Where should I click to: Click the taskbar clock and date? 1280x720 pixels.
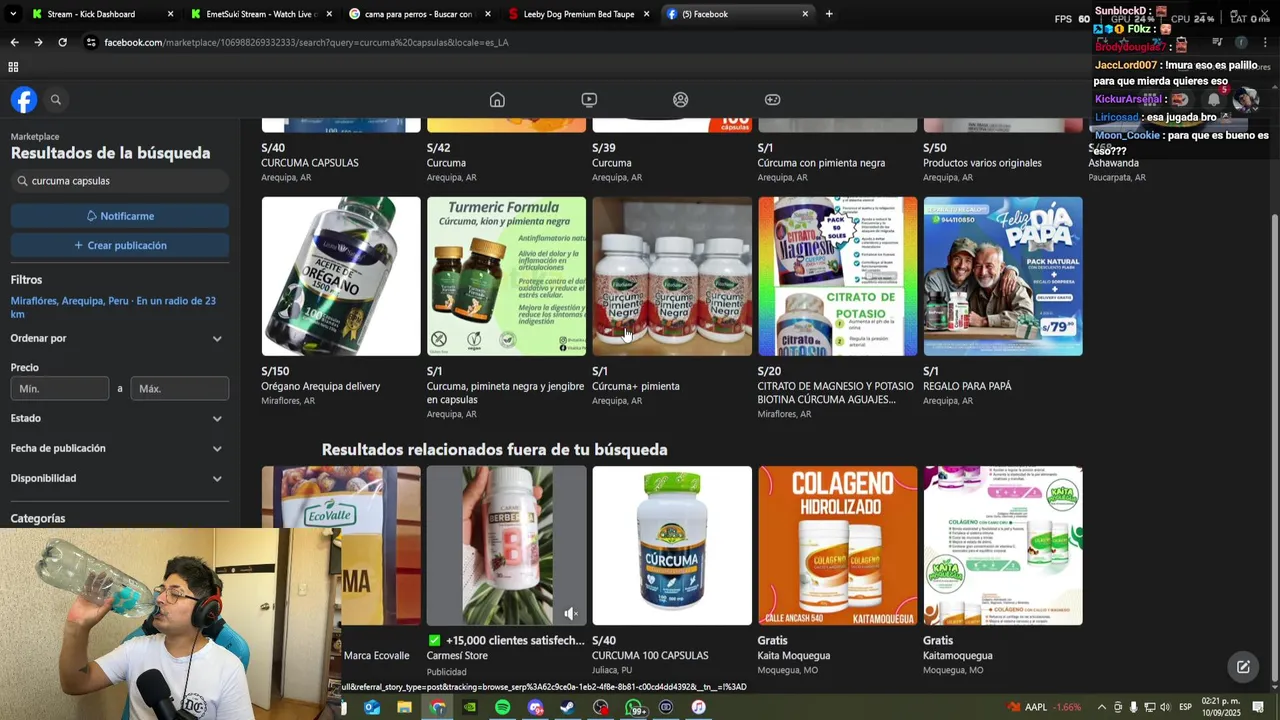coord(1221,707)
